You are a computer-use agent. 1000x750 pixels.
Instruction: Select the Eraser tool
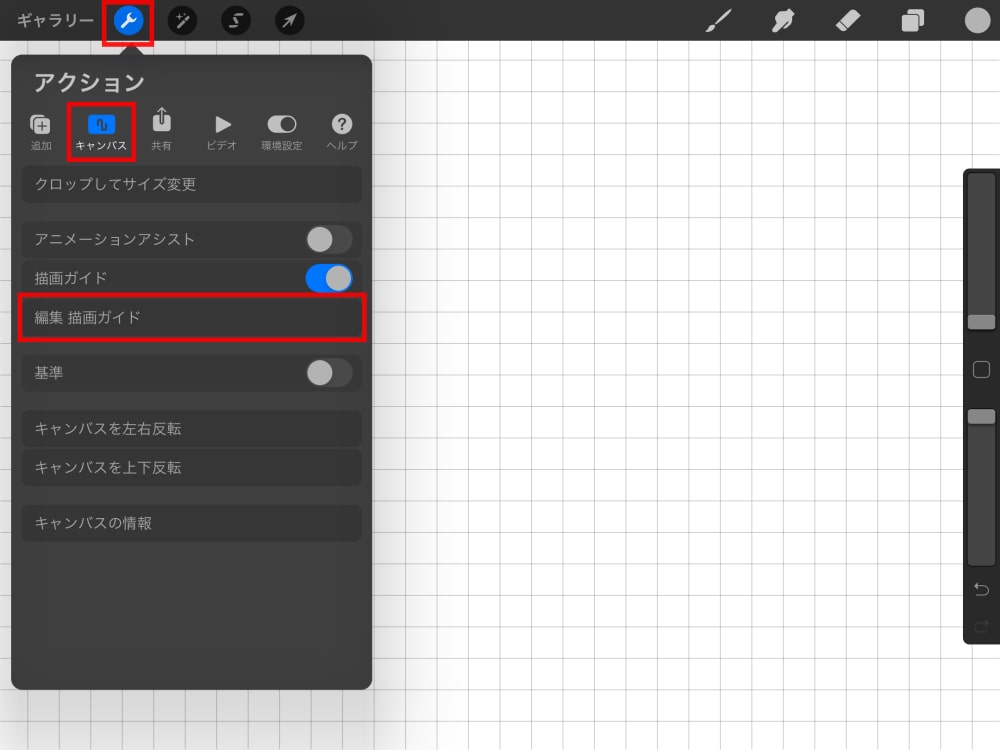(x=848, y=20)
